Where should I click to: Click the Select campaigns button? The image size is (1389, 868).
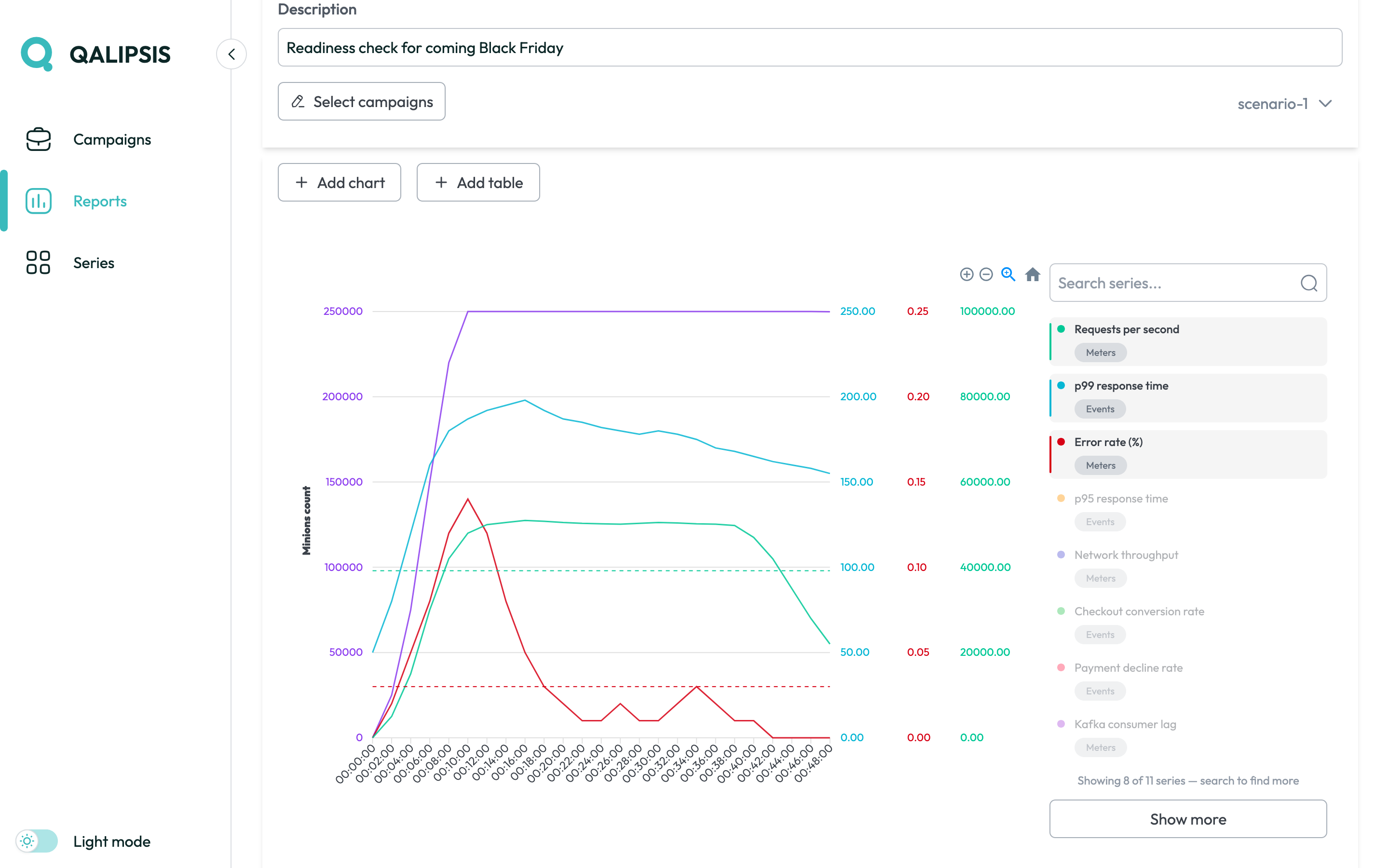pos(362,102)
